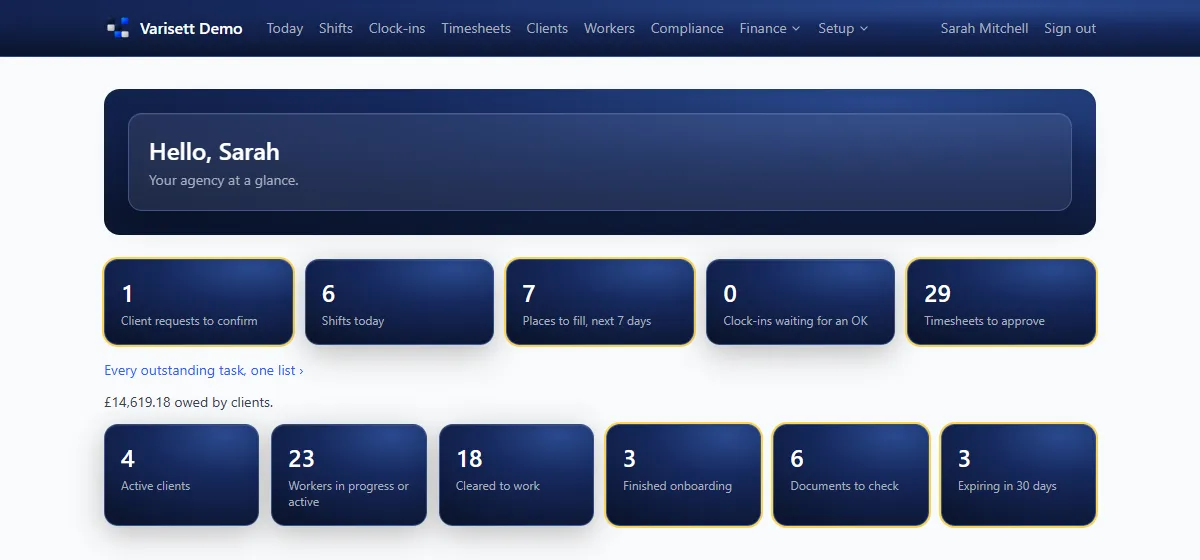Open the Timesheets to approve card
This screenshot has width=1200, height=560.
click(x=1001, y=302)
